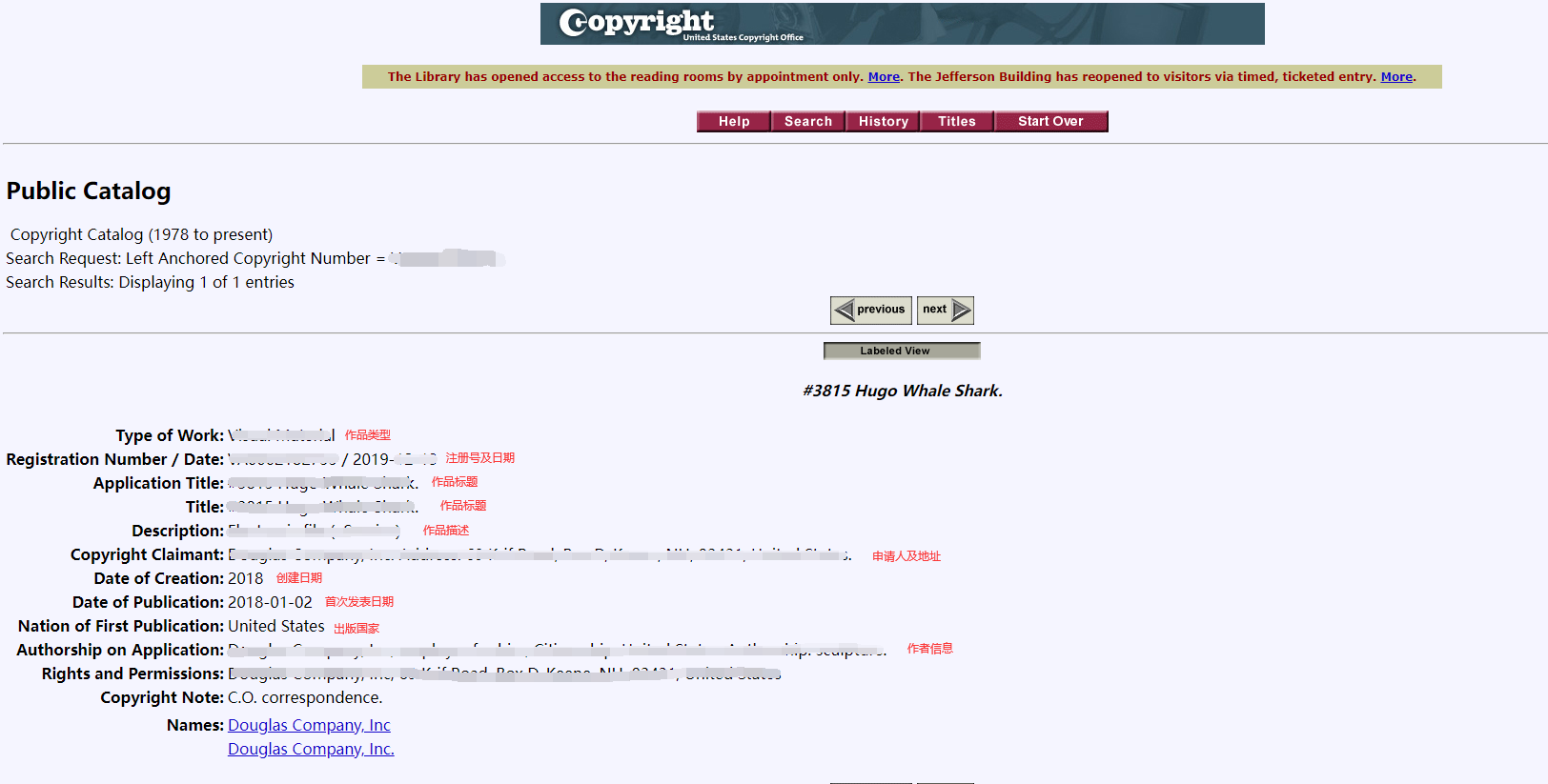
Task: Click the Date of Creation 2018 value
Action: click(x=245, y=579)
